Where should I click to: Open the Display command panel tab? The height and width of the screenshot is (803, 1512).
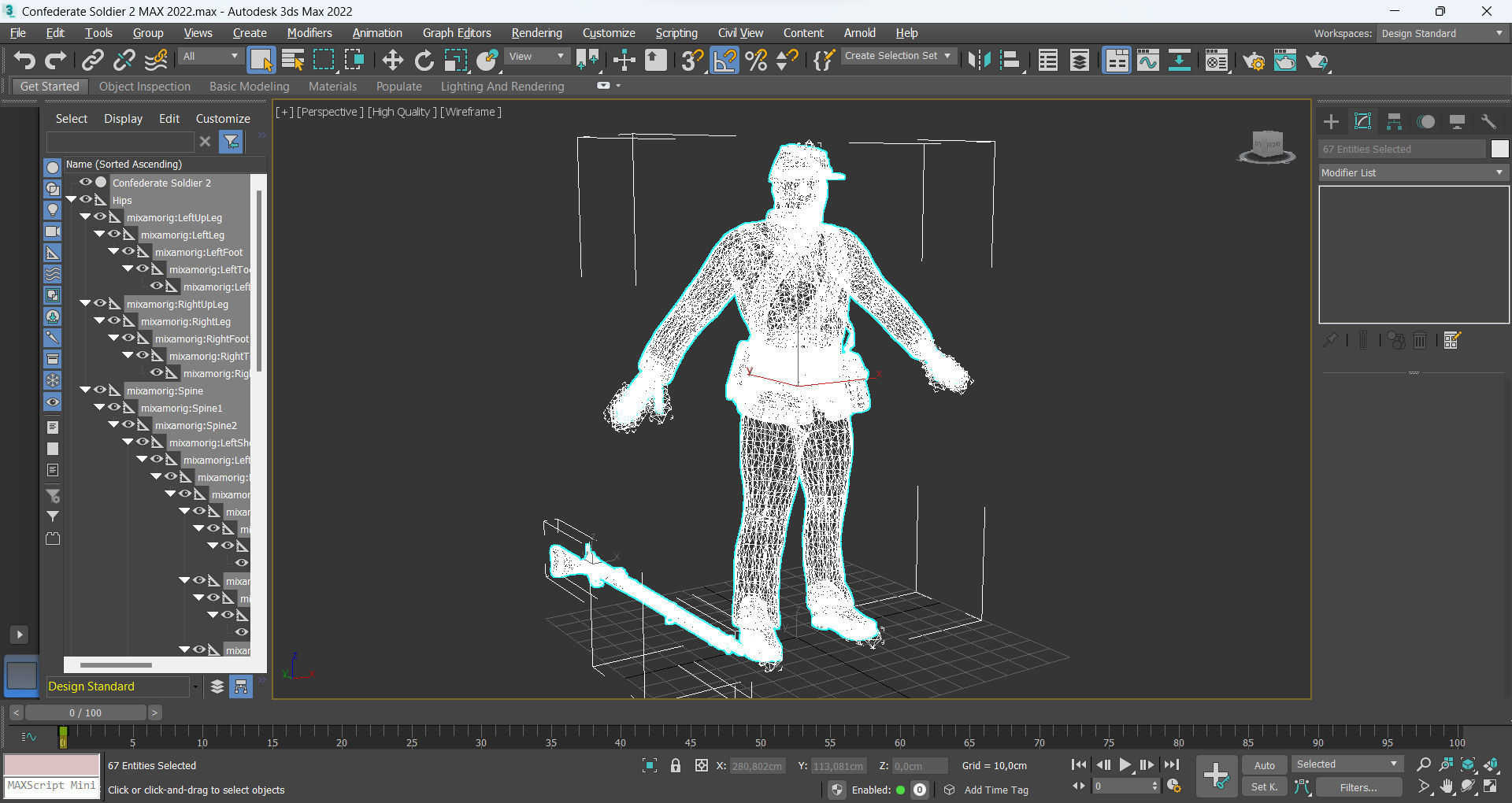(x=1457, y=121)
